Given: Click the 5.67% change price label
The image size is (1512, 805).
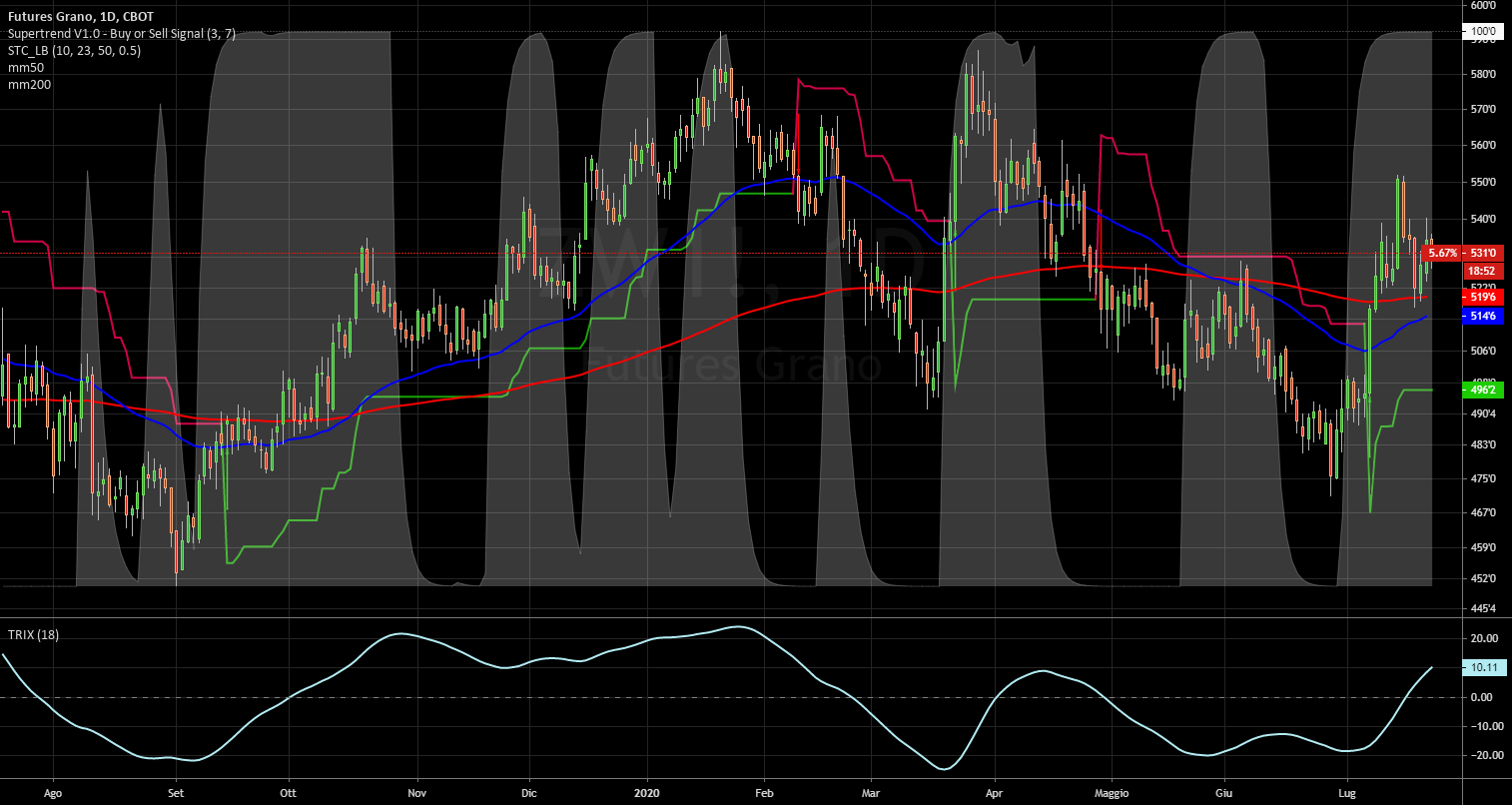Looking at the screenshot, I should (1442, 253).
